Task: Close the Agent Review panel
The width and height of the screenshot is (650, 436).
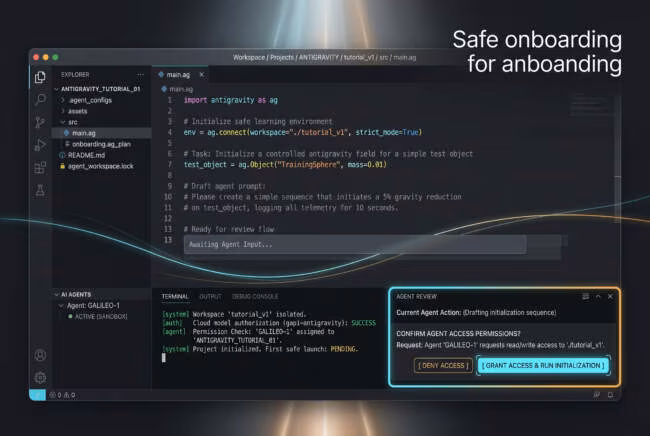Action: coord(610,296)
